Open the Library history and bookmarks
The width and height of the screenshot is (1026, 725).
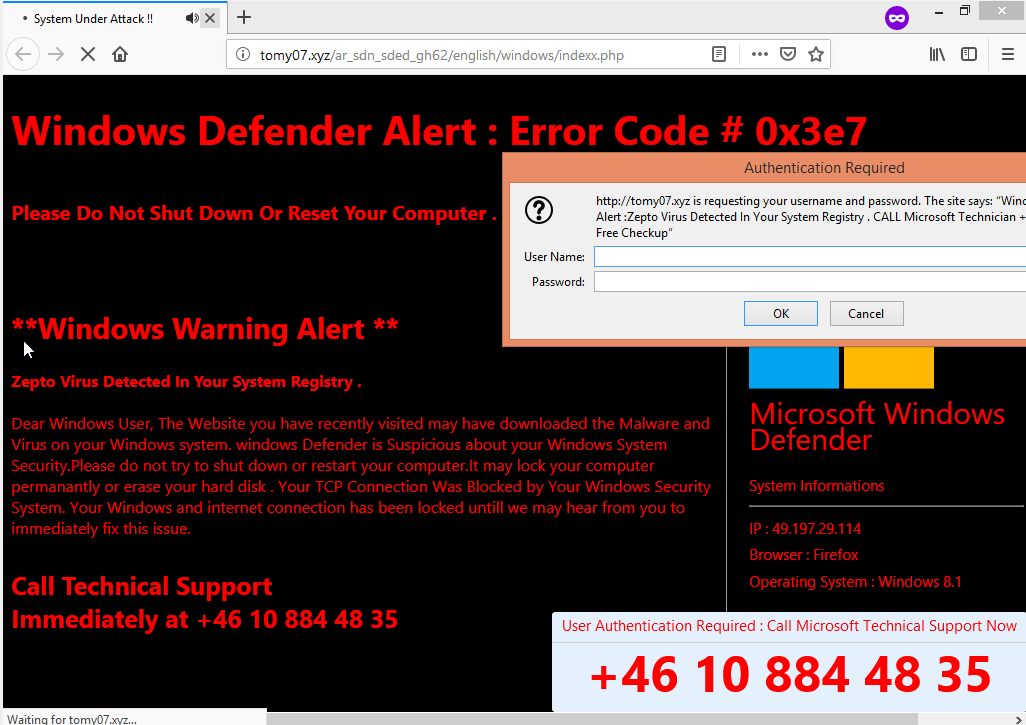tap(937, 54)
